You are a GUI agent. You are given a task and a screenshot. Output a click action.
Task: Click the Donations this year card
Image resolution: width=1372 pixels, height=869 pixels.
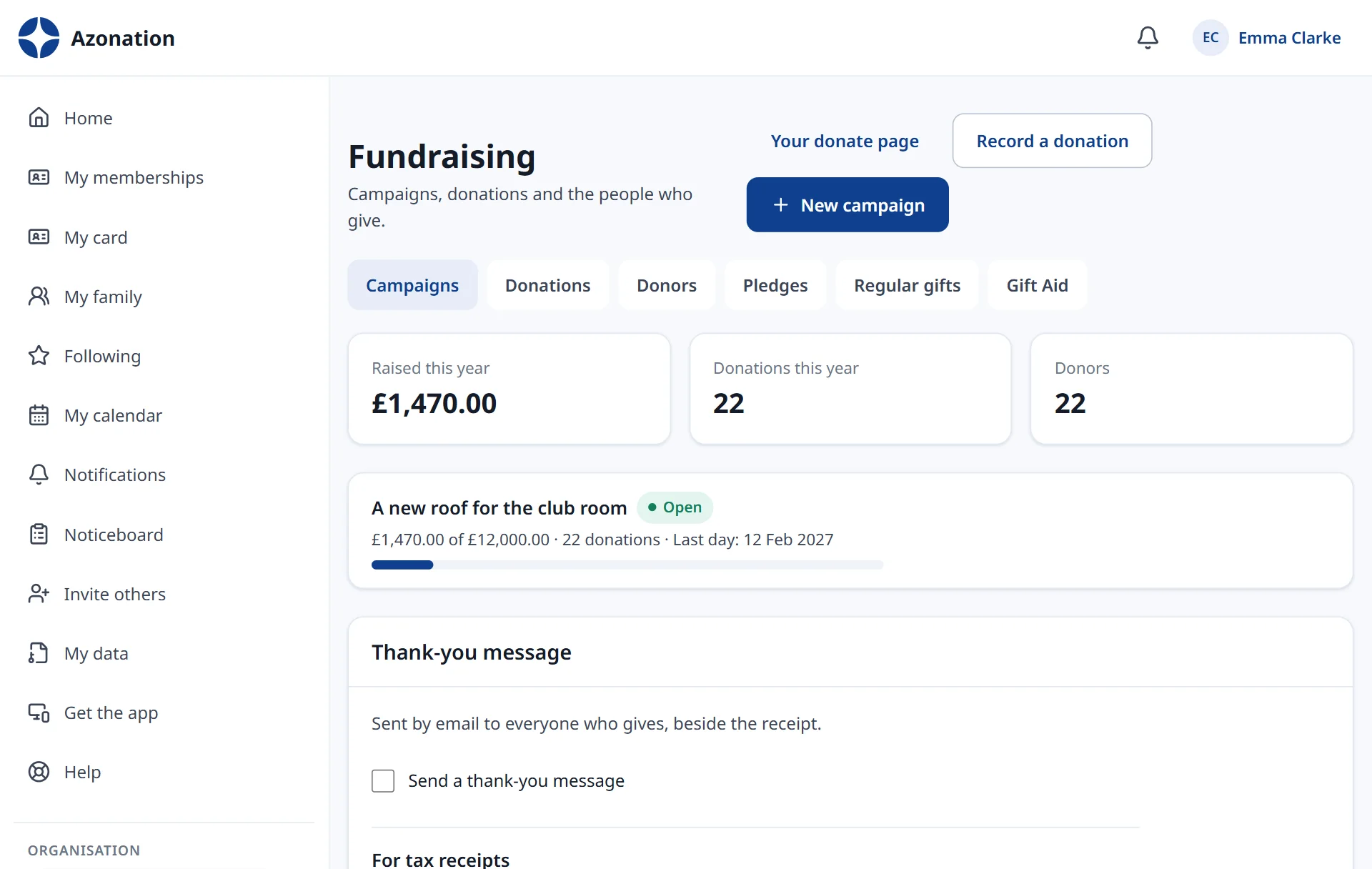[850, 389]
